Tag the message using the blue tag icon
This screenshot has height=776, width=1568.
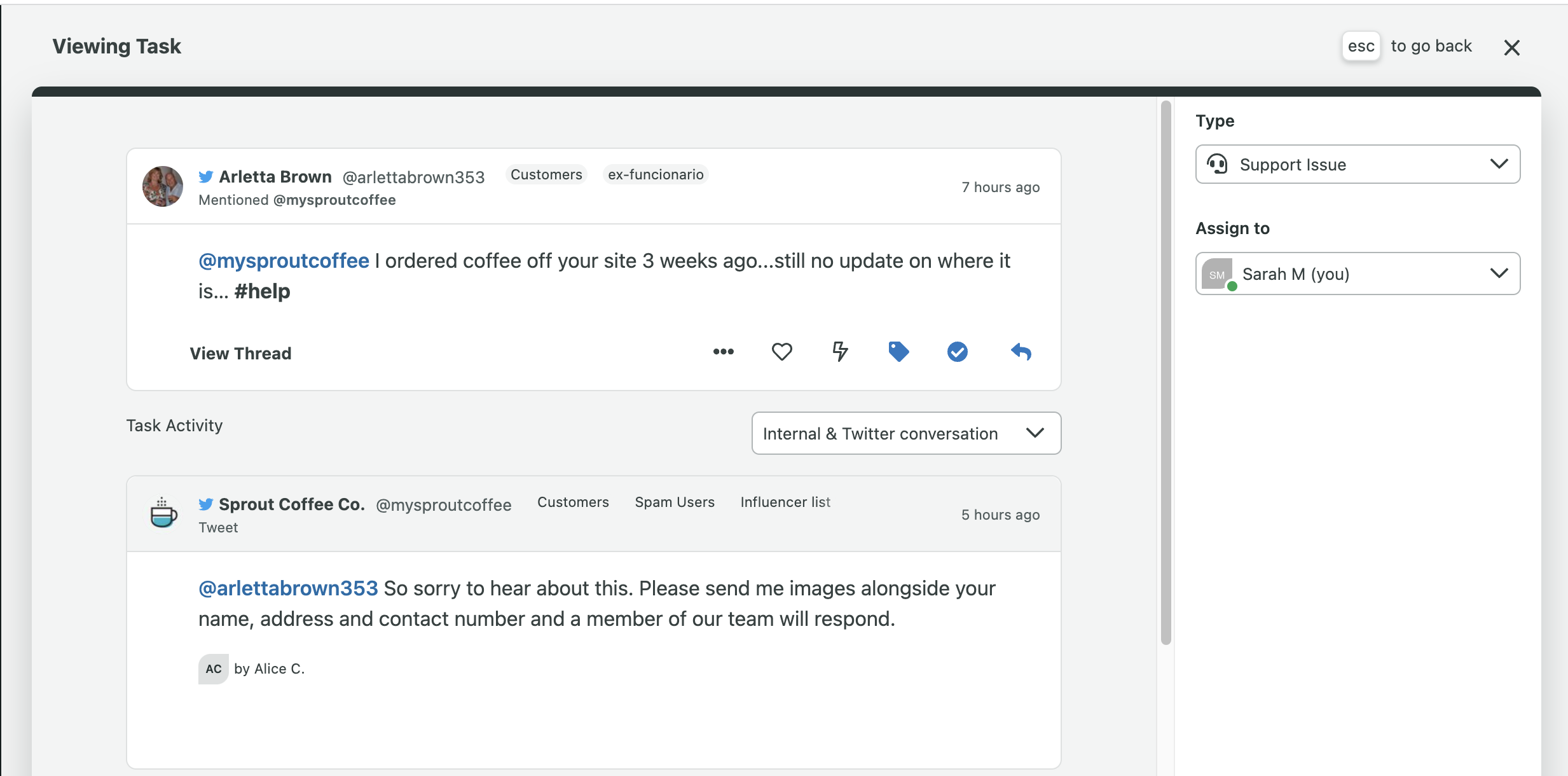point(898,352)
